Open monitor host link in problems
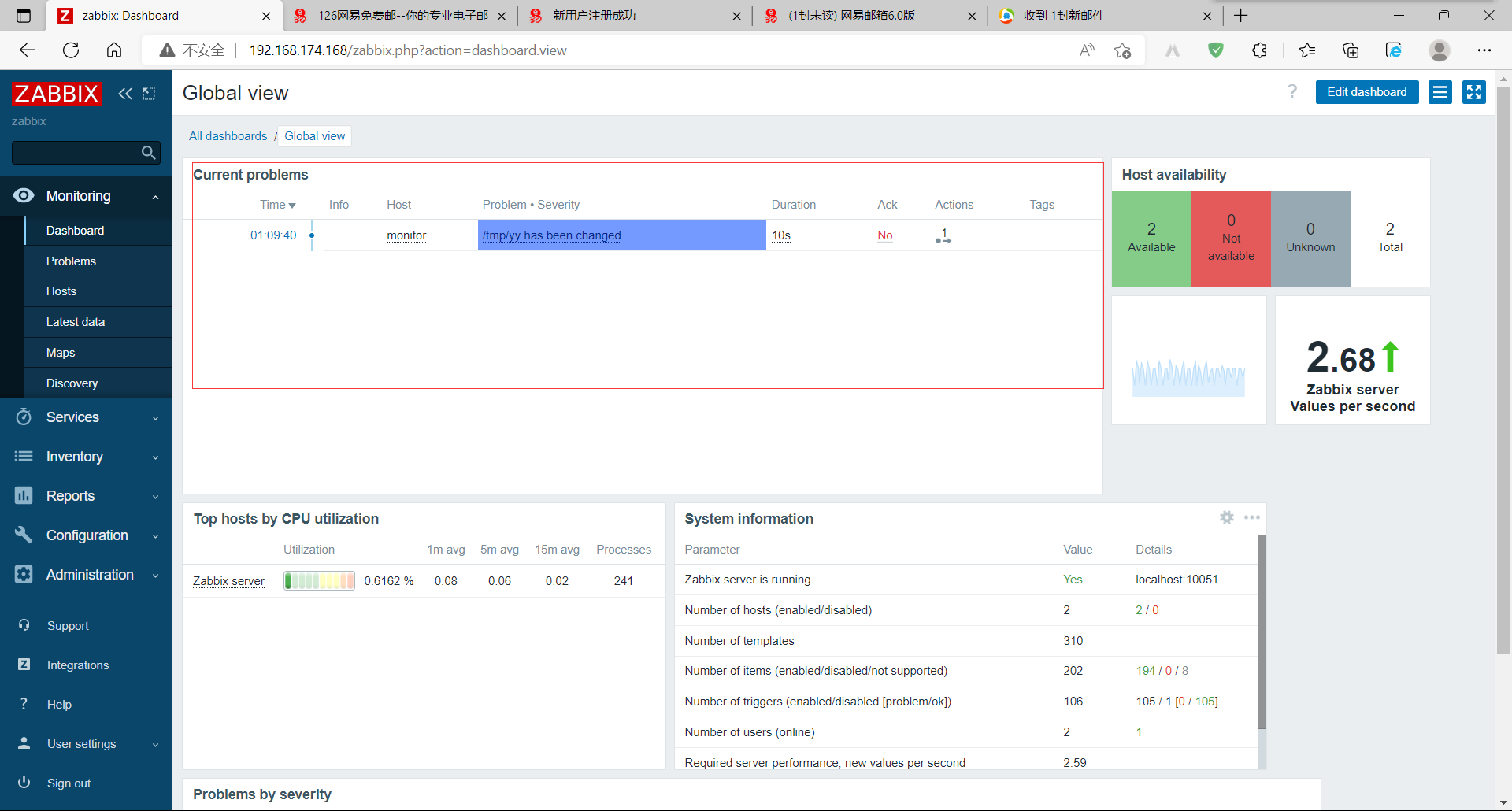 point(406,235)
